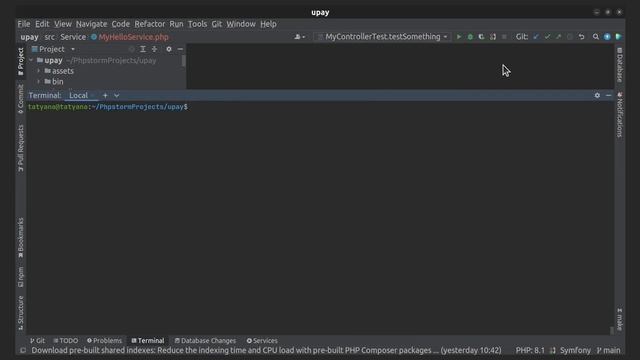Open terminal tab options chevron
The width and height of the screenshot is (640, 360).
click(117, 95)
